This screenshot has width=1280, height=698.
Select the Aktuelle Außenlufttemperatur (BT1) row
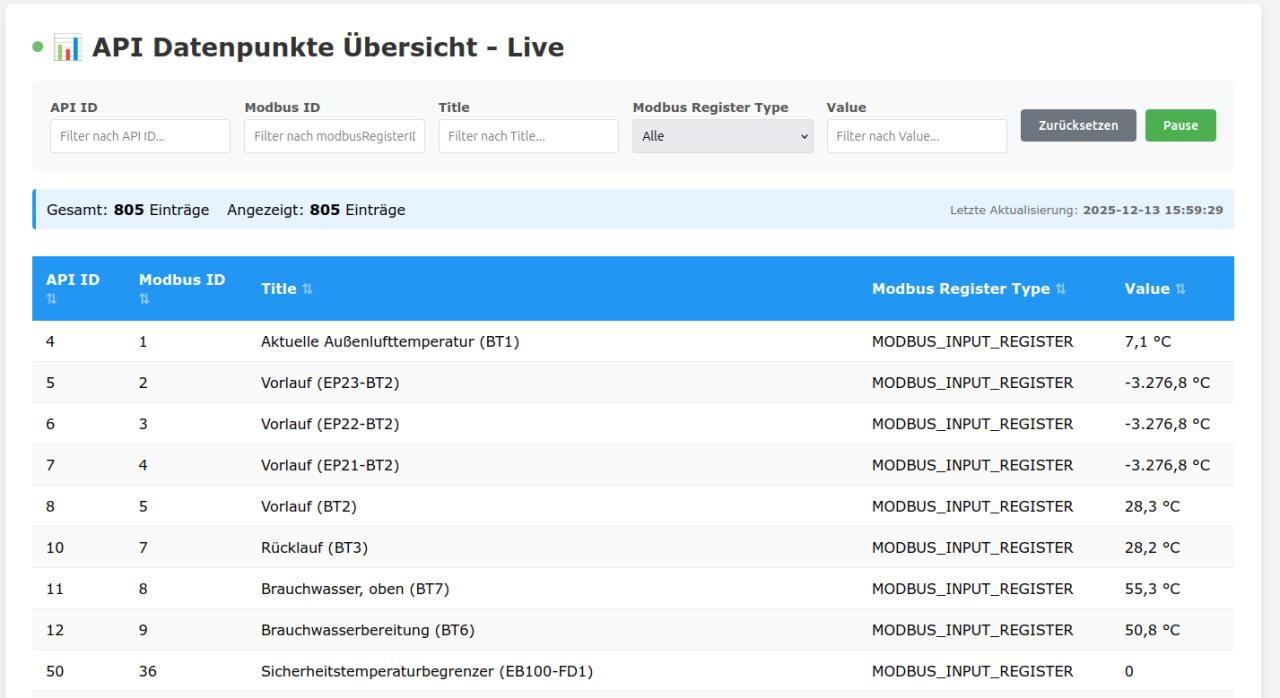390,342
